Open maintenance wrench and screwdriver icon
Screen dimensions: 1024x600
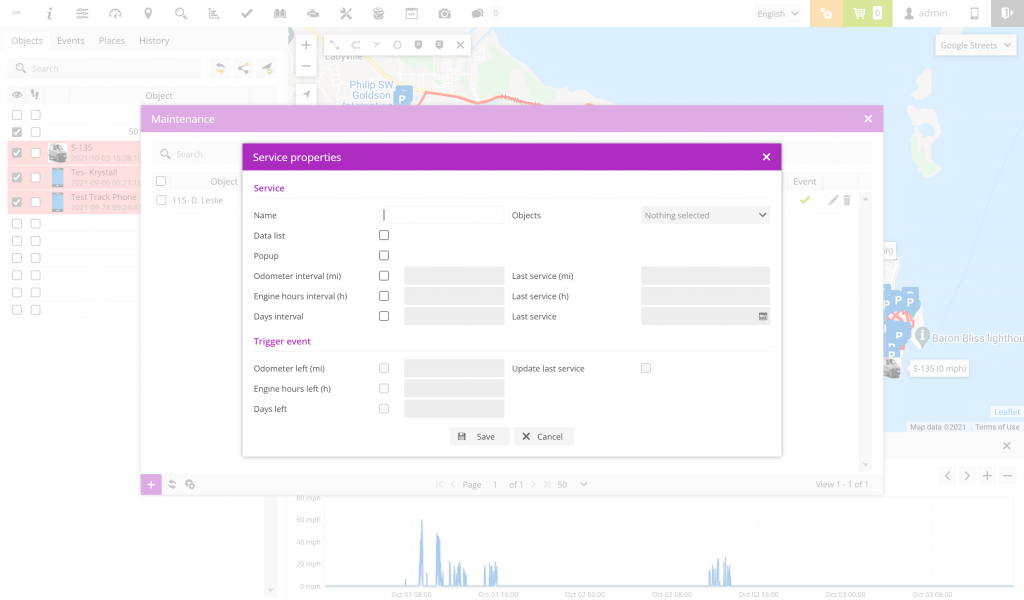[345, 13]
